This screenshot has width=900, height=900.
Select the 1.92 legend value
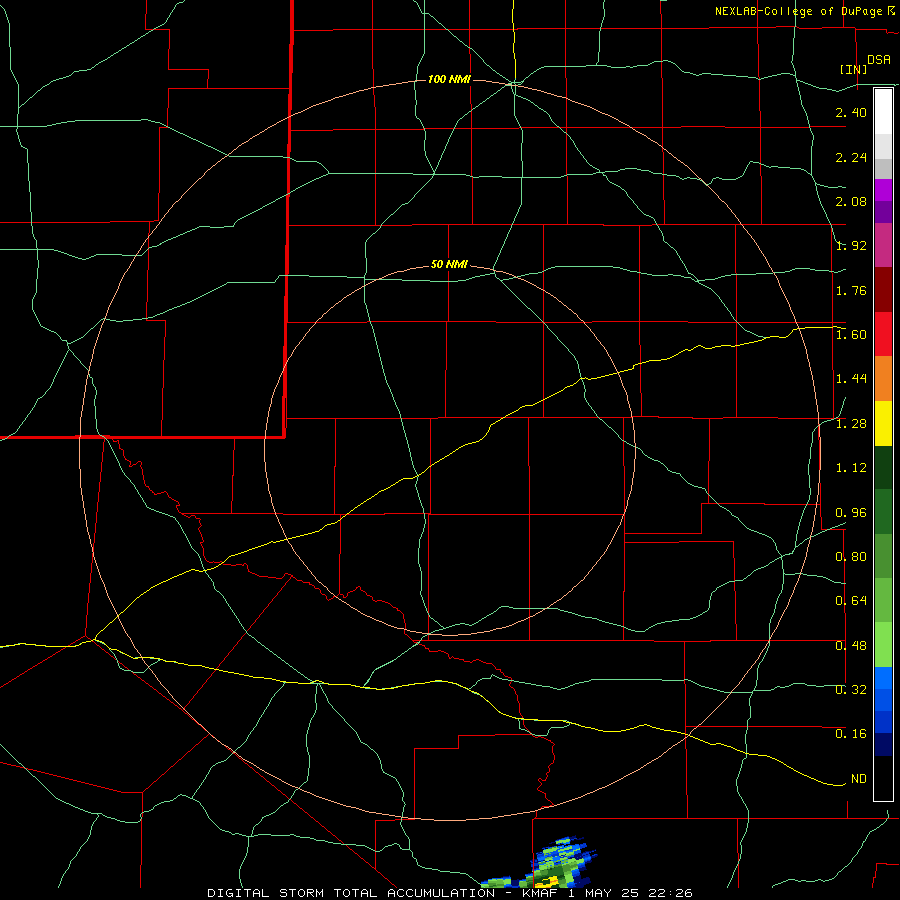[851, 246]
